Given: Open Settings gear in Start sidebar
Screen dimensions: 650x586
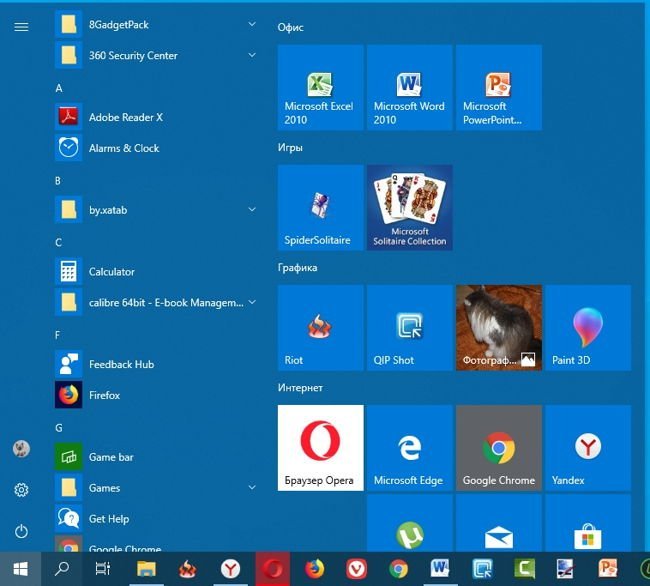Looking at the screenshot, I should point(21,490).
